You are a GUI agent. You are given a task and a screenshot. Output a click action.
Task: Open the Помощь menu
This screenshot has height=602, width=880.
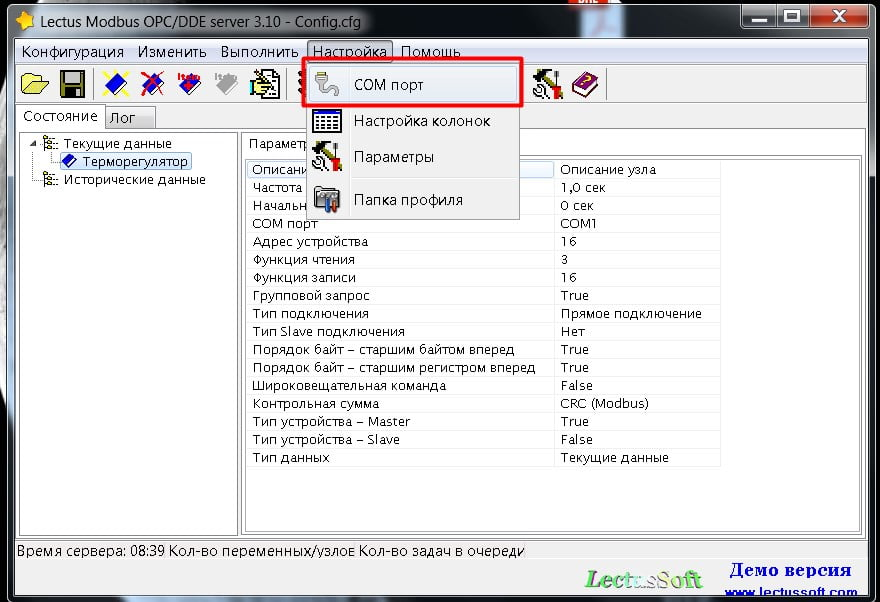pos(430,52)
